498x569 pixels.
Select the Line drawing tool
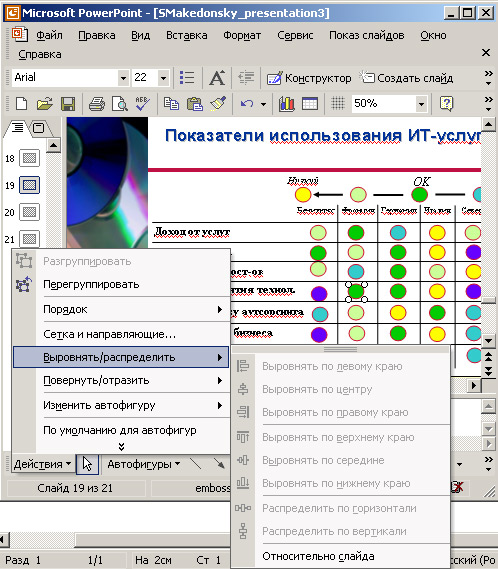(x=195, y=464)
